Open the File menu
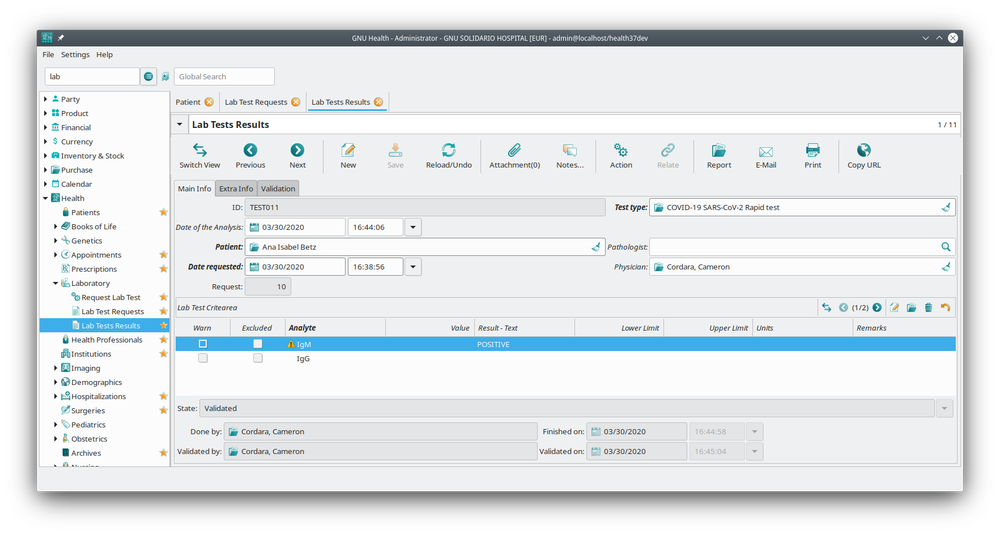Image resolution: width=1000 pixels, height=535 pixels. pos(48,55)
